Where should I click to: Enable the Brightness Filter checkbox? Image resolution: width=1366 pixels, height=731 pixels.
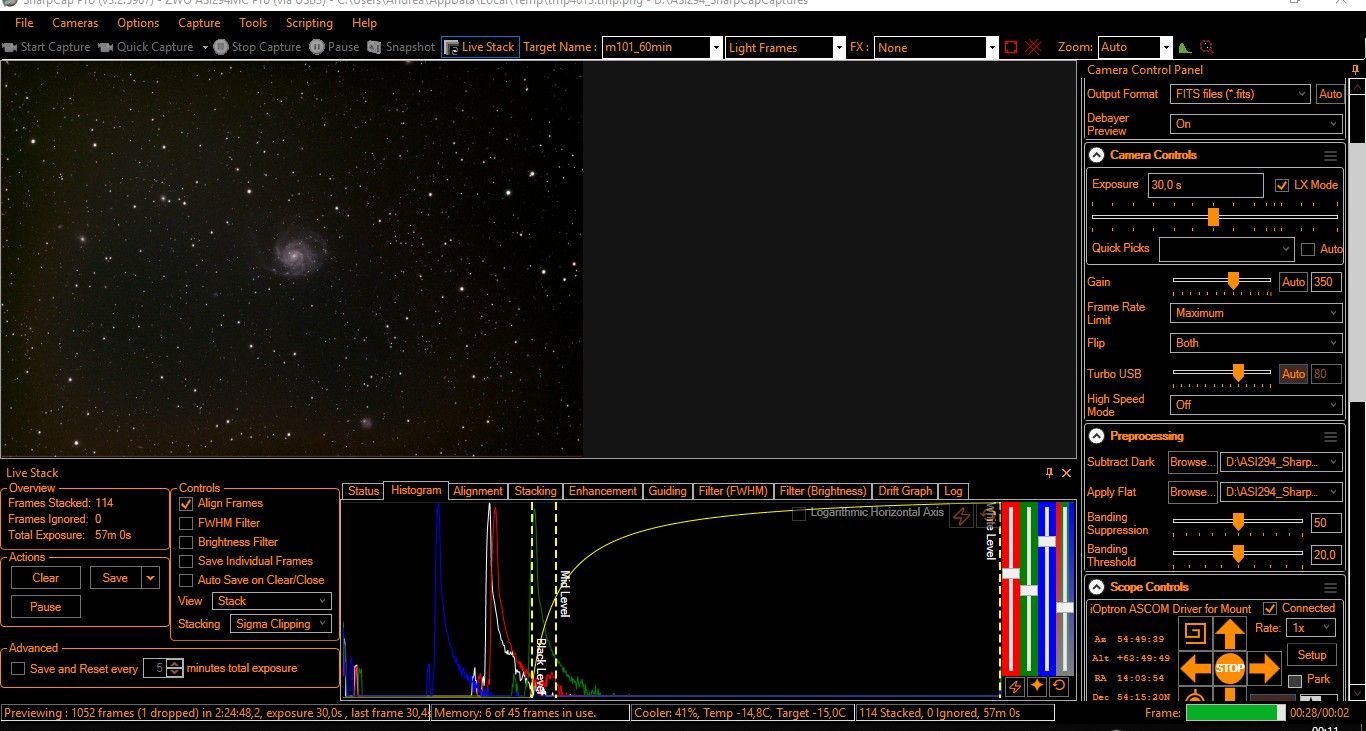[x=186, y=542]
